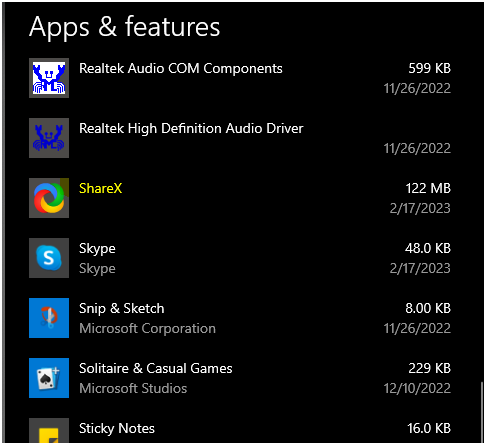This screenshot has height=445, width=486.
Task: Click Microsoft Studios publisher text
Action: 133,389
